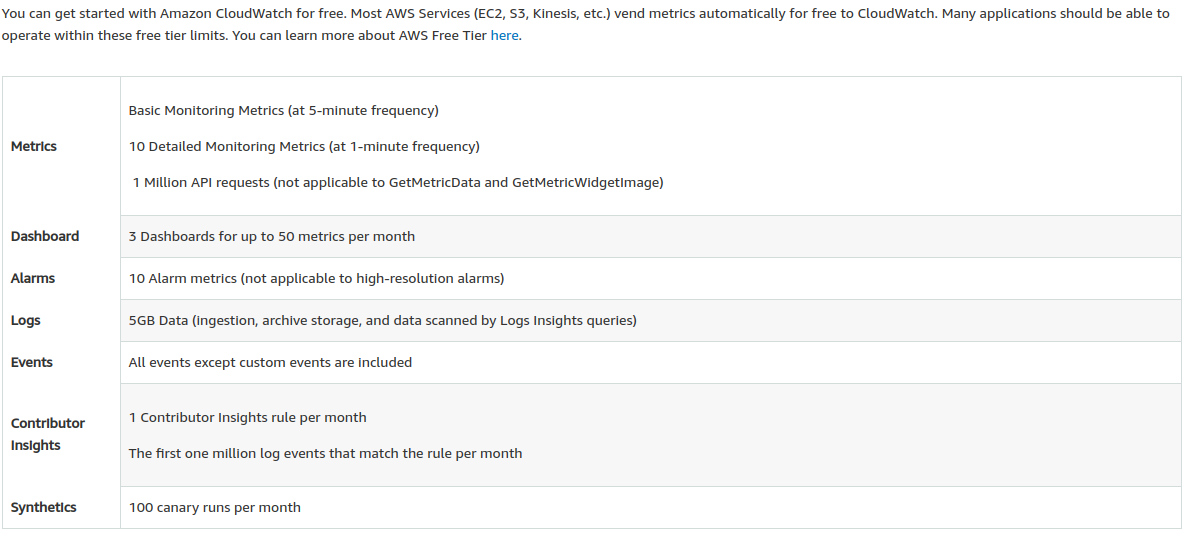1187x533 pixels.
Task: Select the 5GB Data logs description
Action: tap(383, 320)
